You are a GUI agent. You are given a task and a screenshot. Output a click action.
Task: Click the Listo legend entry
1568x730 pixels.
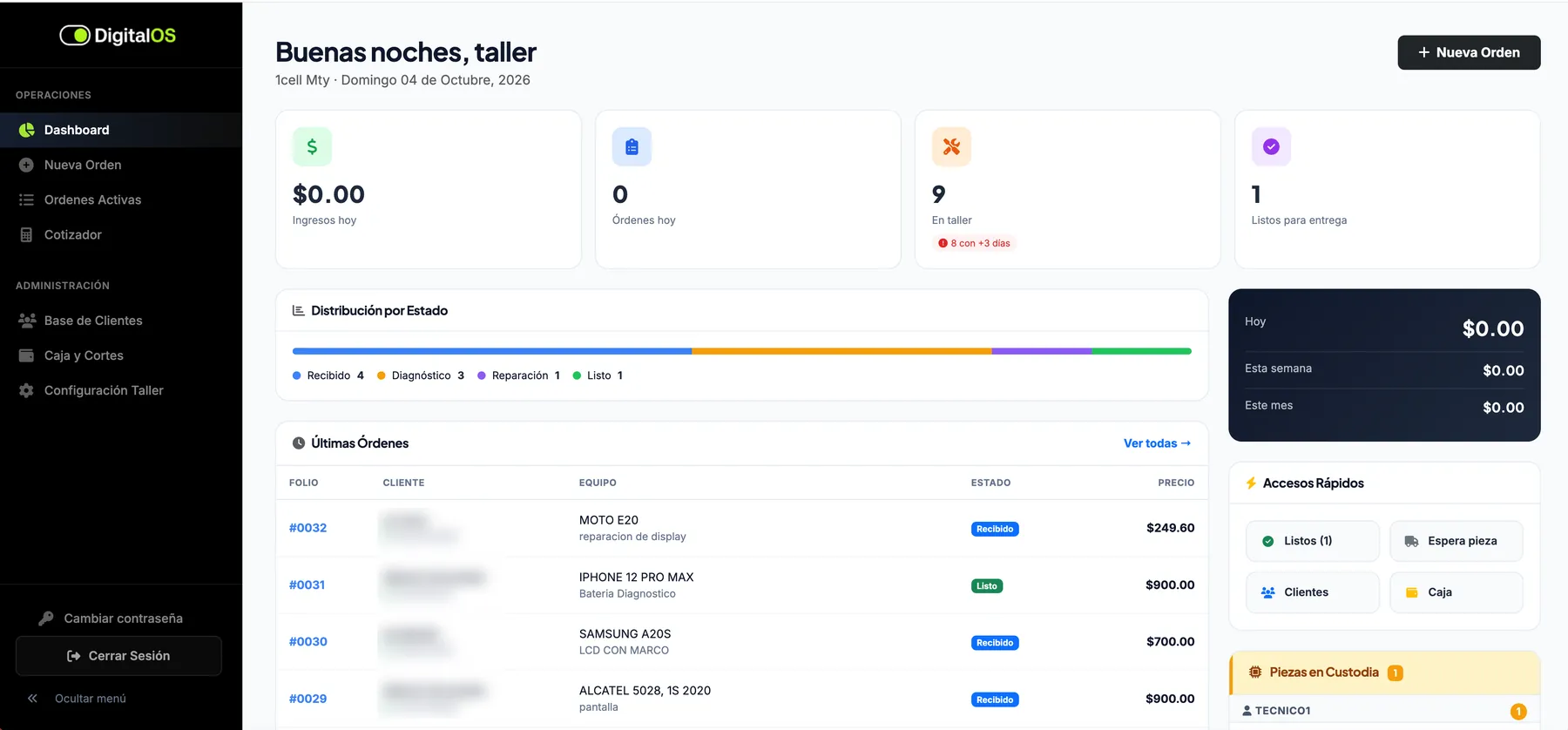598,375
